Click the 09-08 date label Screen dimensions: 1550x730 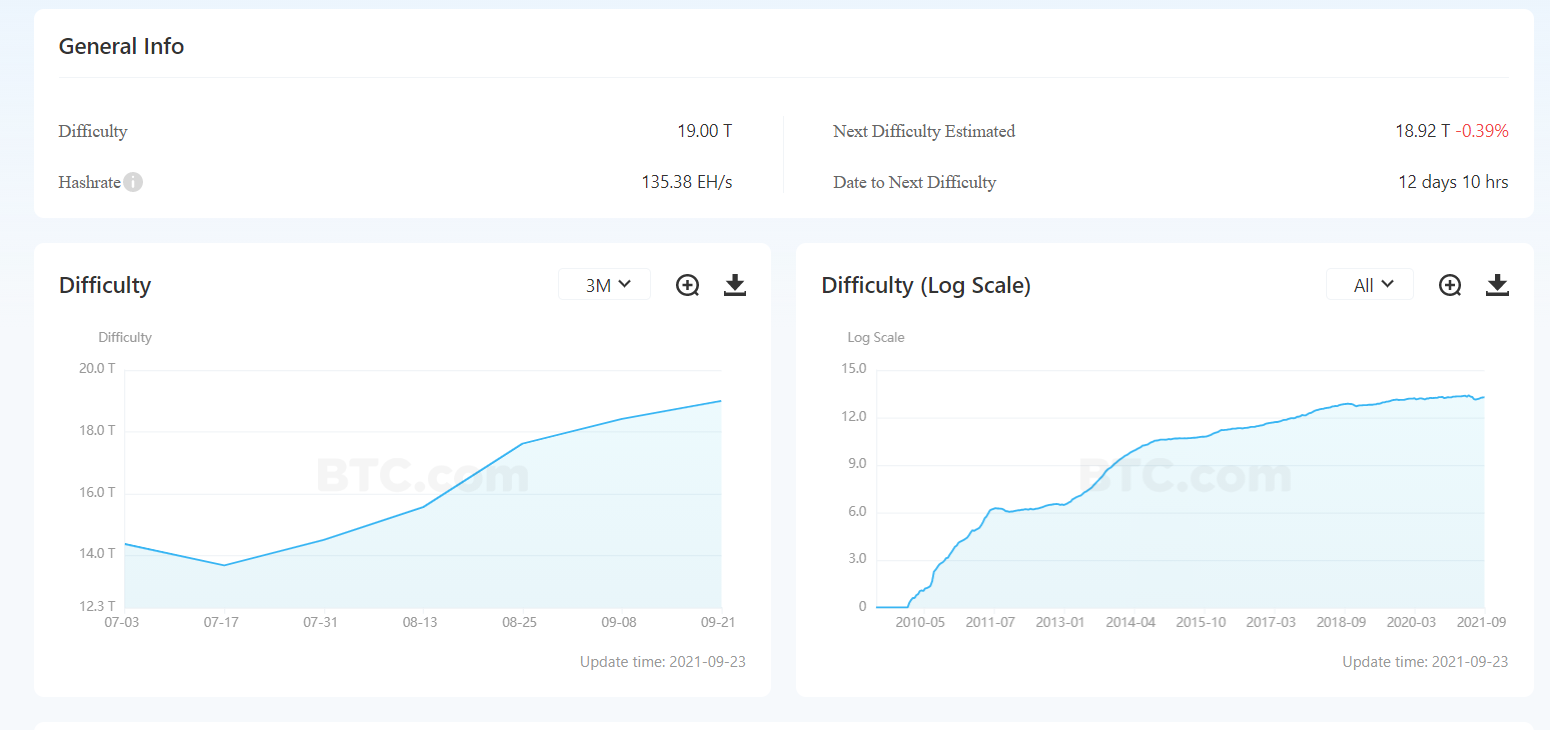620,622
